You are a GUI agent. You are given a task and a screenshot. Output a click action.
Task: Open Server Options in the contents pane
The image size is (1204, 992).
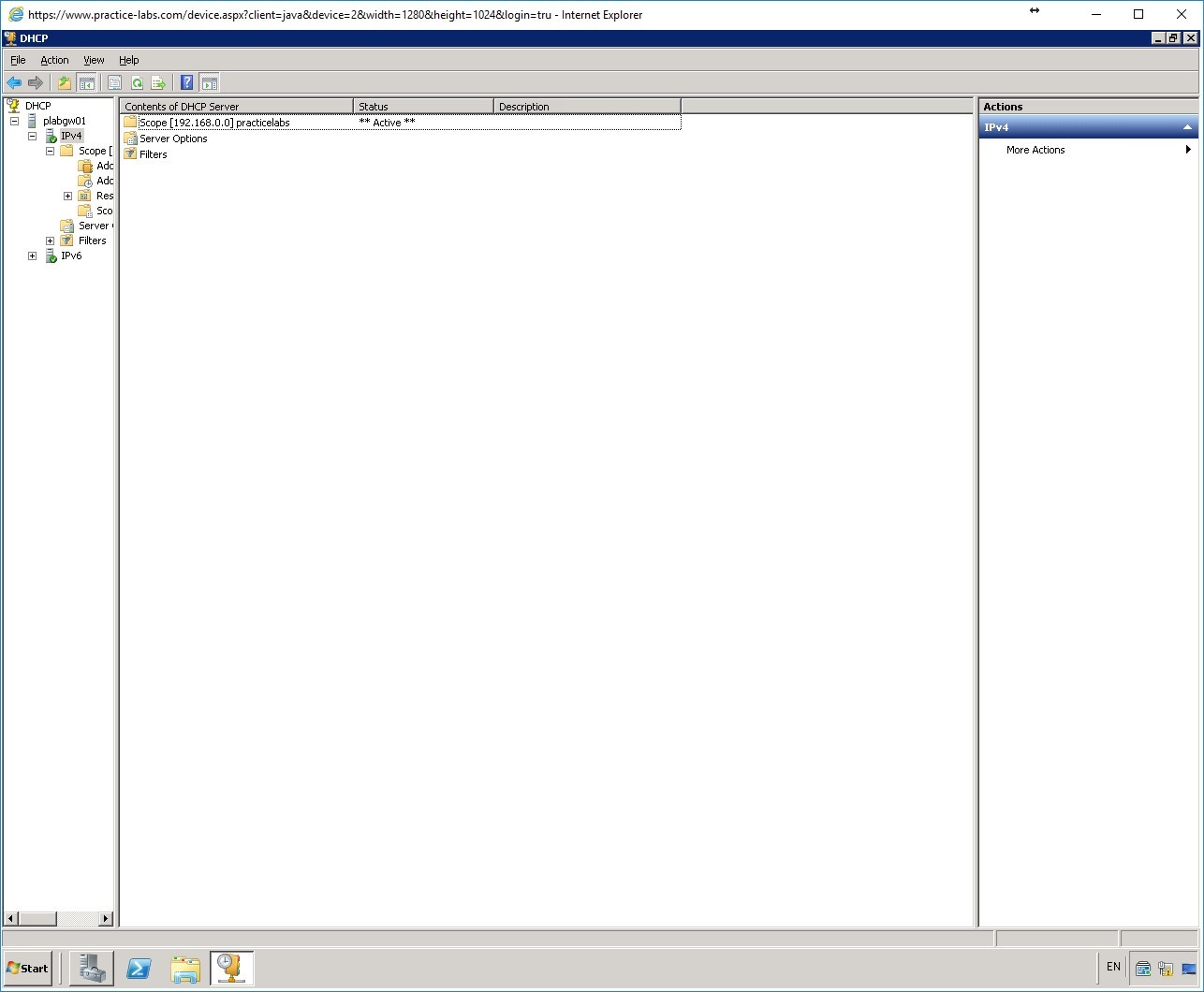[x=172, y=138]
